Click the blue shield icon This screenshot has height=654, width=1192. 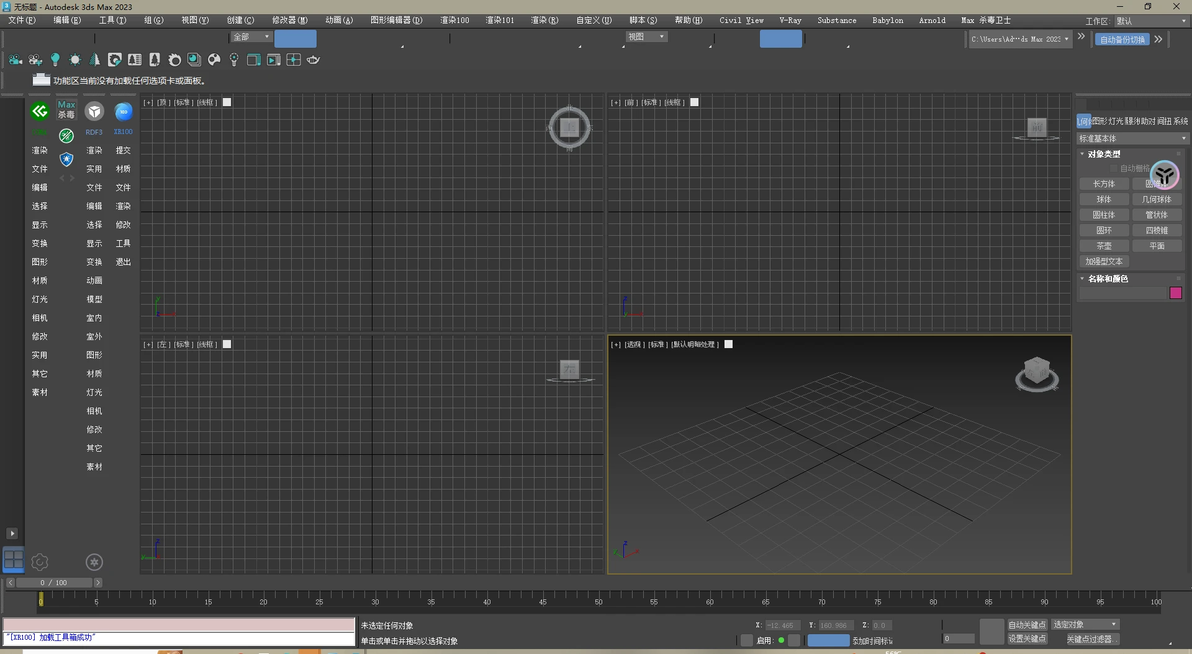pyautogui.click(x=67, y=159)
